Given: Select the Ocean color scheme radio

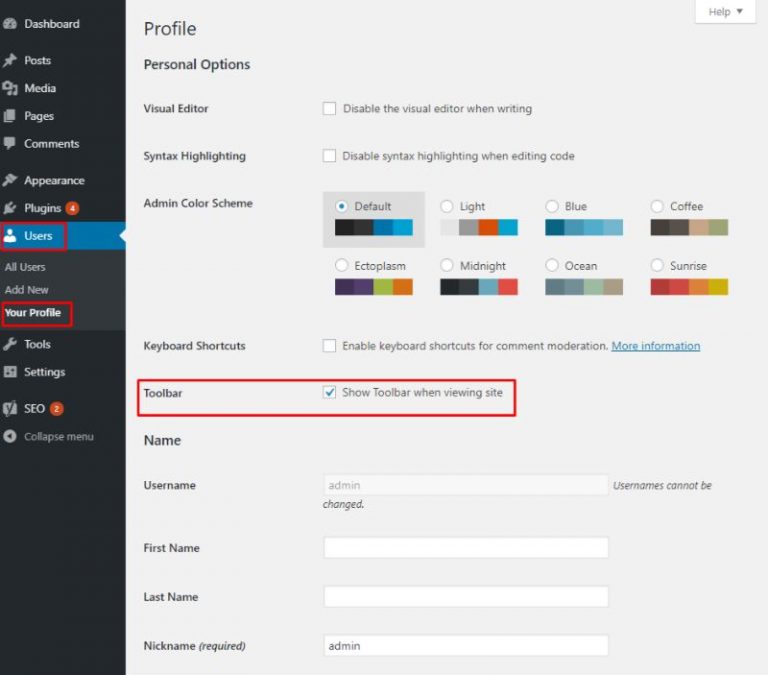Looking at the screenshot, I should [552, 265].
